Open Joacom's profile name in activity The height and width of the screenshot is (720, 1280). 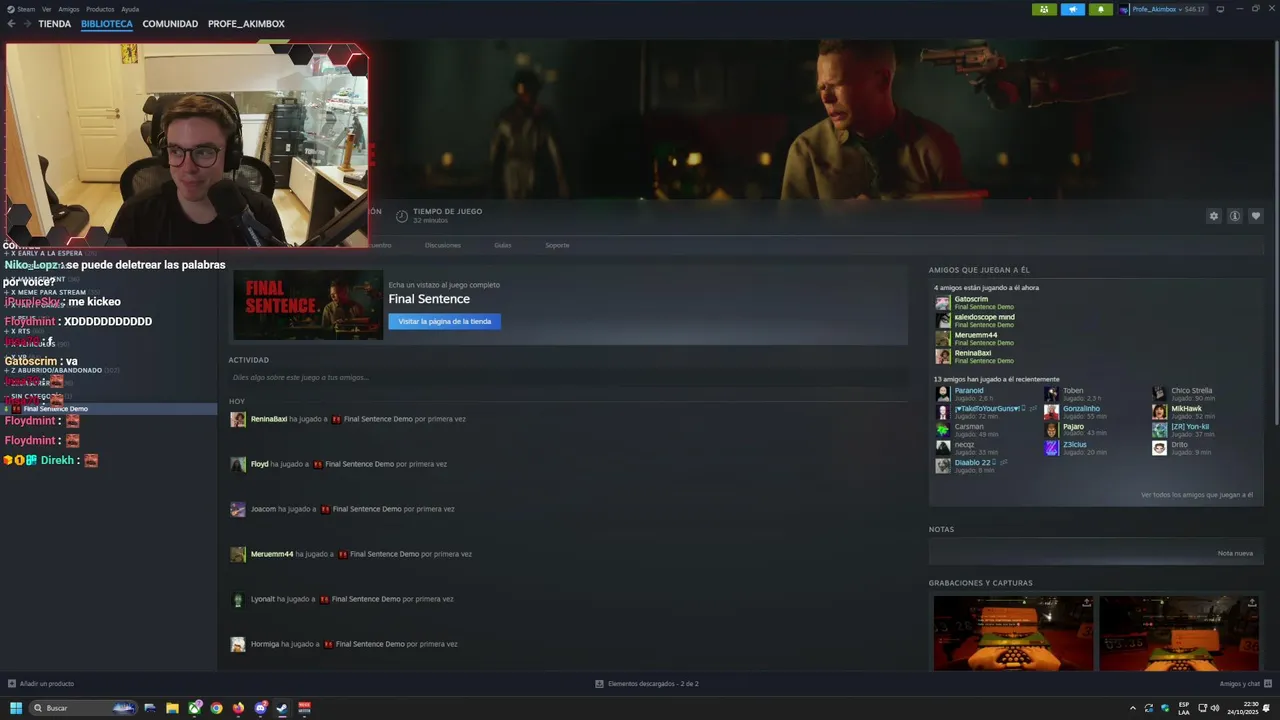pos(263,509)
